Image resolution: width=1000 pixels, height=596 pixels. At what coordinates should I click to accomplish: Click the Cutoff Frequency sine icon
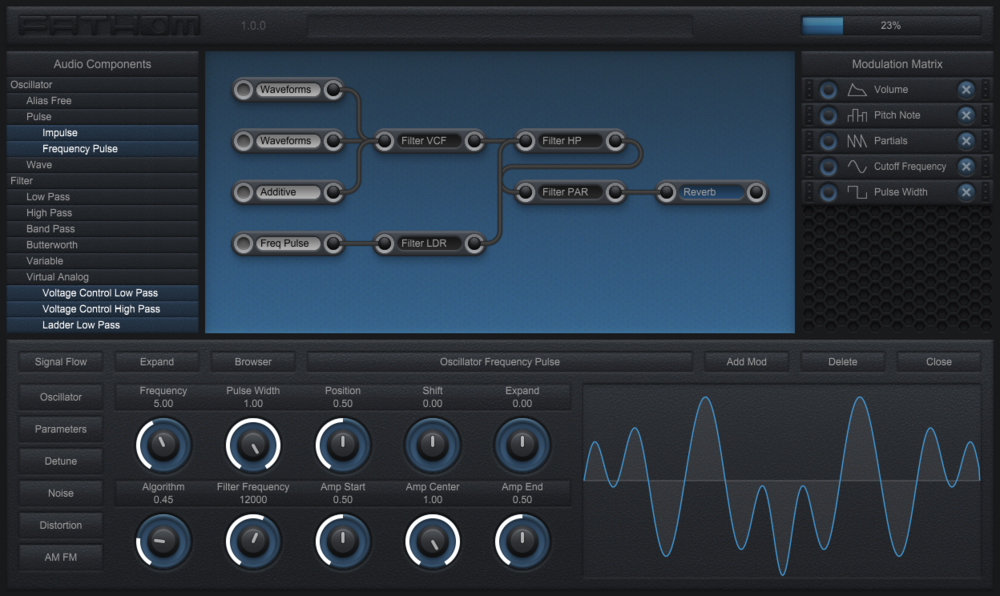tap(857, 166)
